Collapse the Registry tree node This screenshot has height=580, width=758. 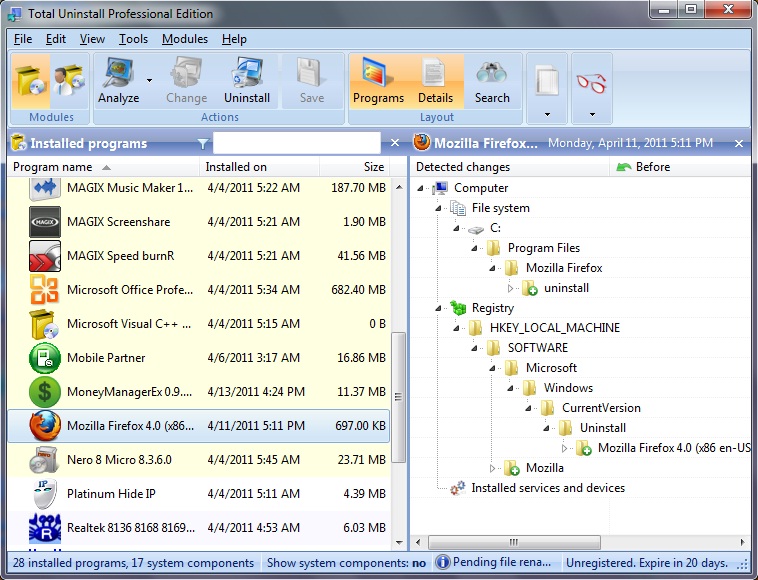point(438,308)
